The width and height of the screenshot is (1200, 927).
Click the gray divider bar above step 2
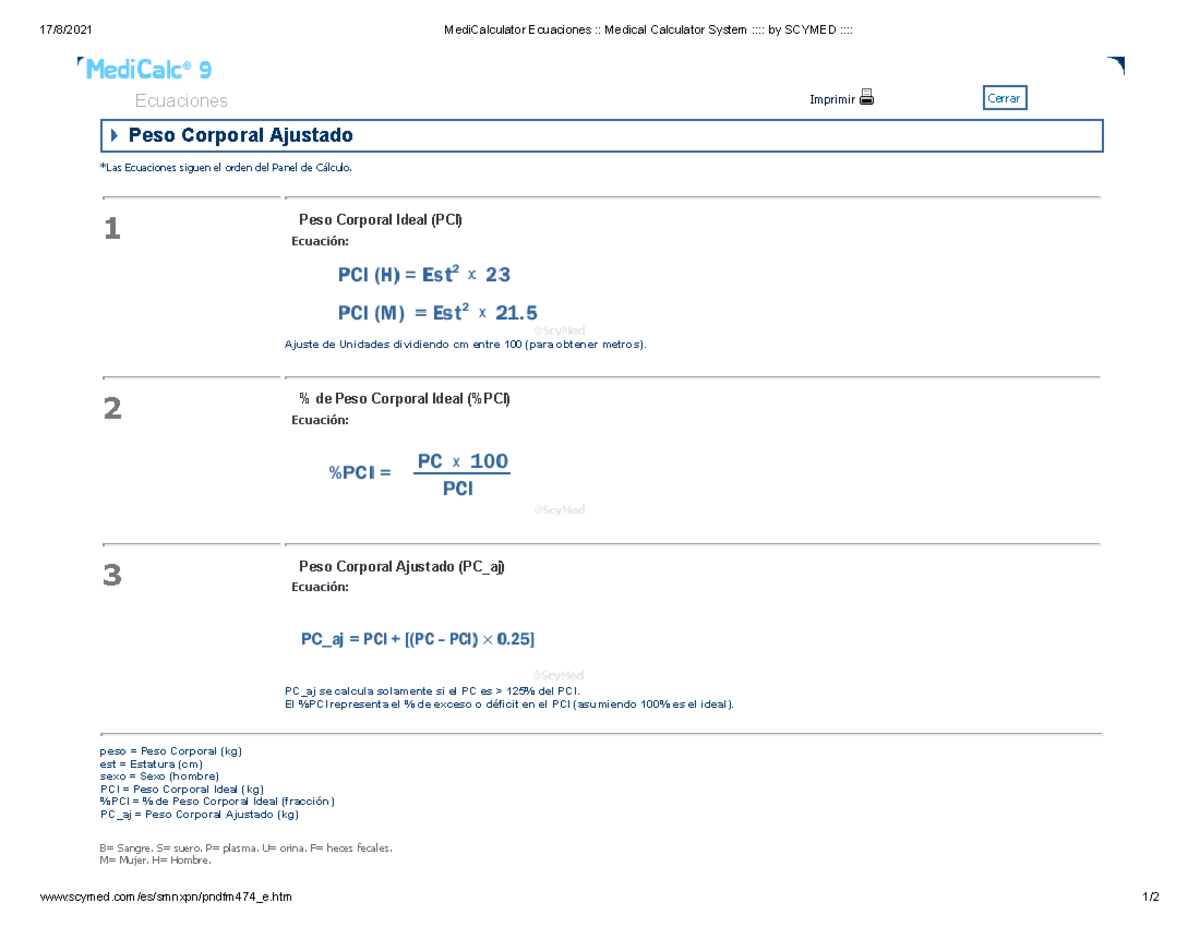[600, 375]
